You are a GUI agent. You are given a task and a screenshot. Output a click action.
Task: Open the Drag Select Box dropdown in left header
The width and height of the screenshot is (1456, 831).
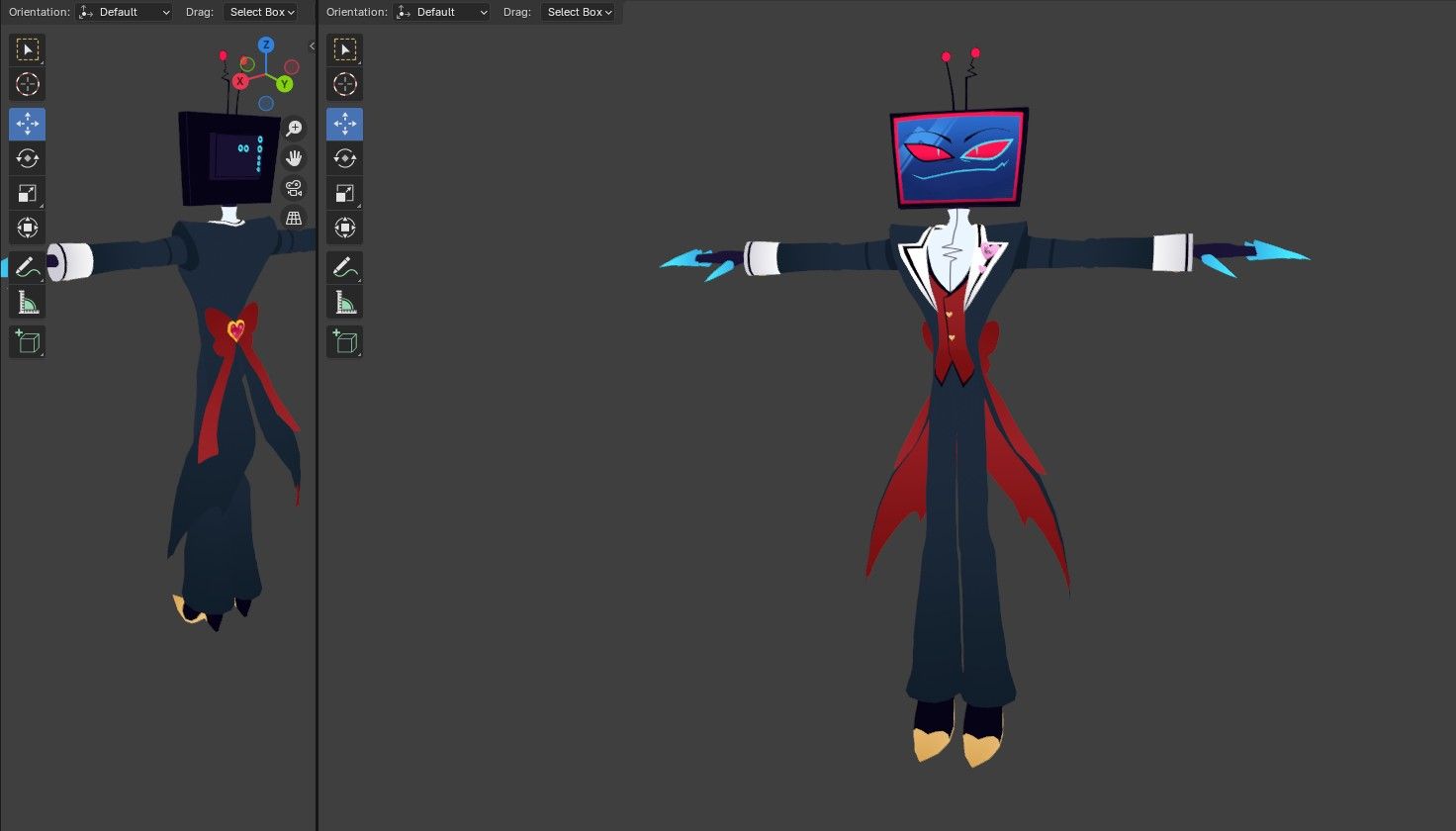260,12
